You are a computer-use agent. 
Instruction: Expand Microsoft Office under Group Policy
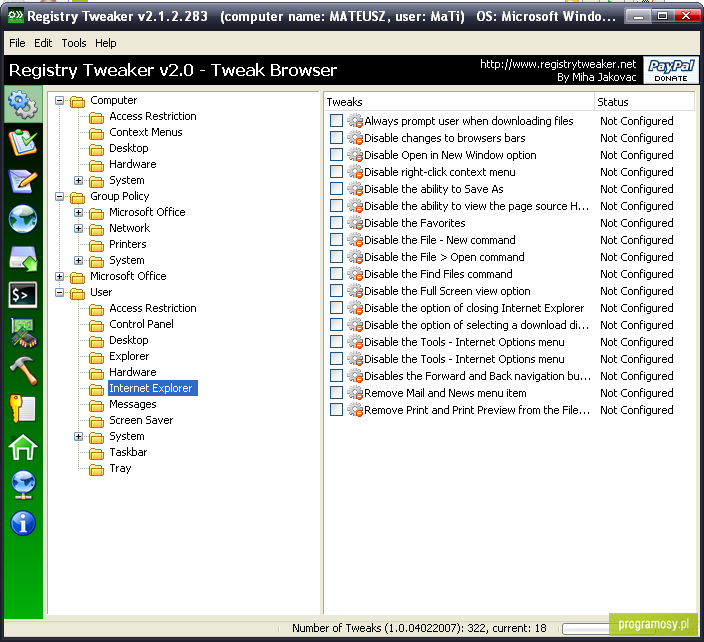pos(79,212)
